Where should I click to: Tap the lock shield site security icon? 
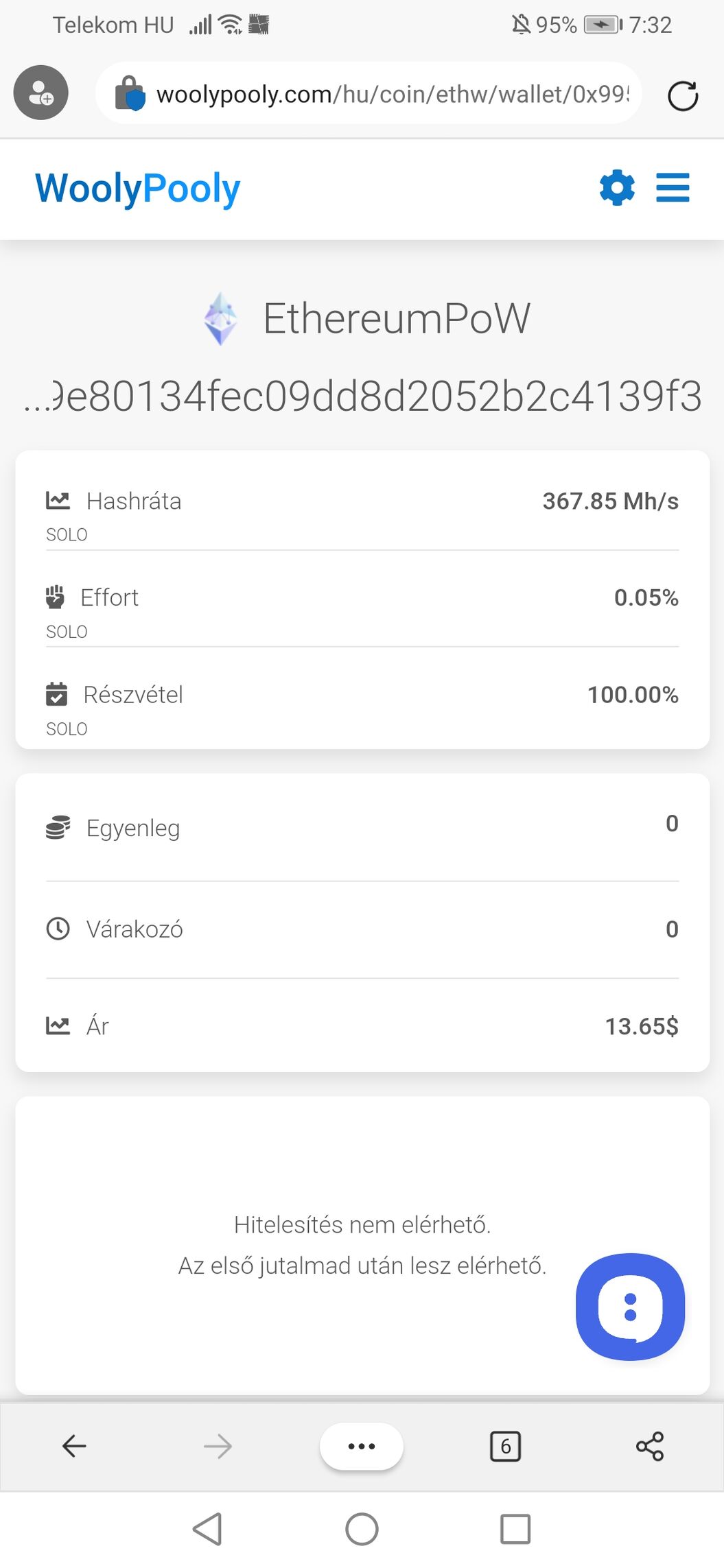click(x=130, y=94)
